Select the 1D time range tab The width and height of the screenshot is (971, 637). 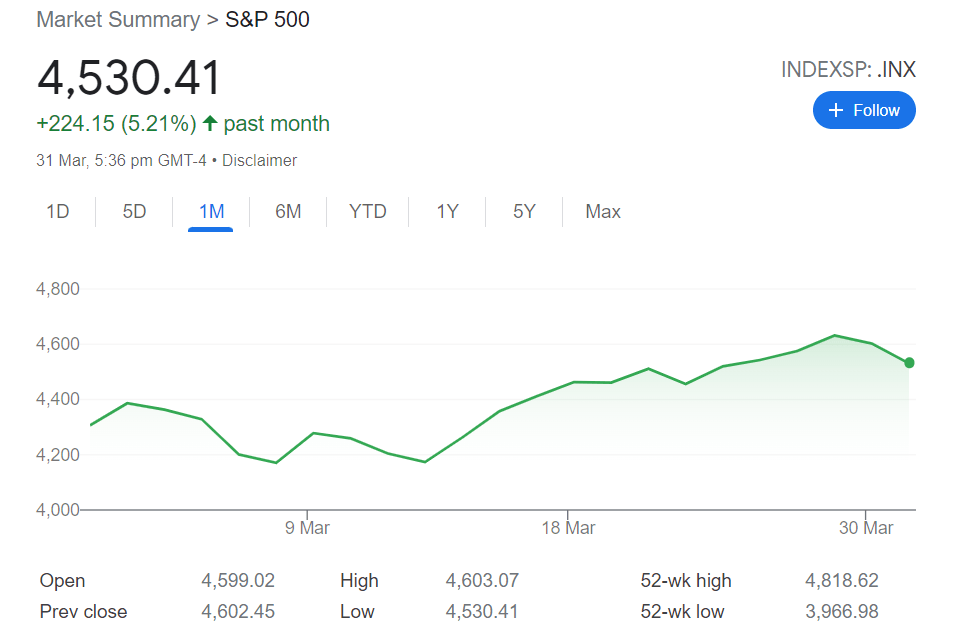tap(58, 212)
